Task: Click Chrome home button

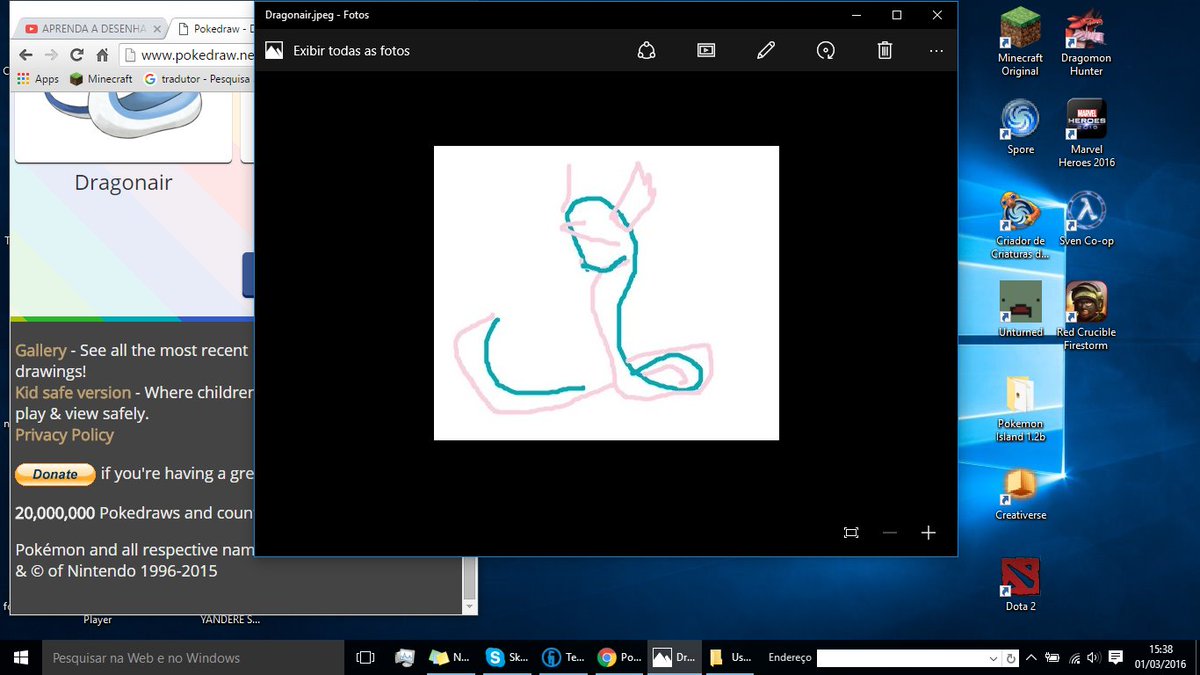Action: click(x=101, y=55)
